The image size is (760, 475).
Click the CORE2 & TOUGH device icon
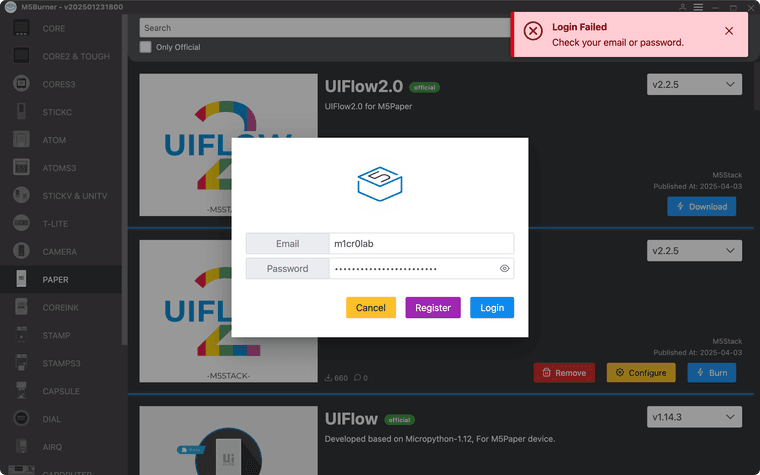click(x=21, y=56)
